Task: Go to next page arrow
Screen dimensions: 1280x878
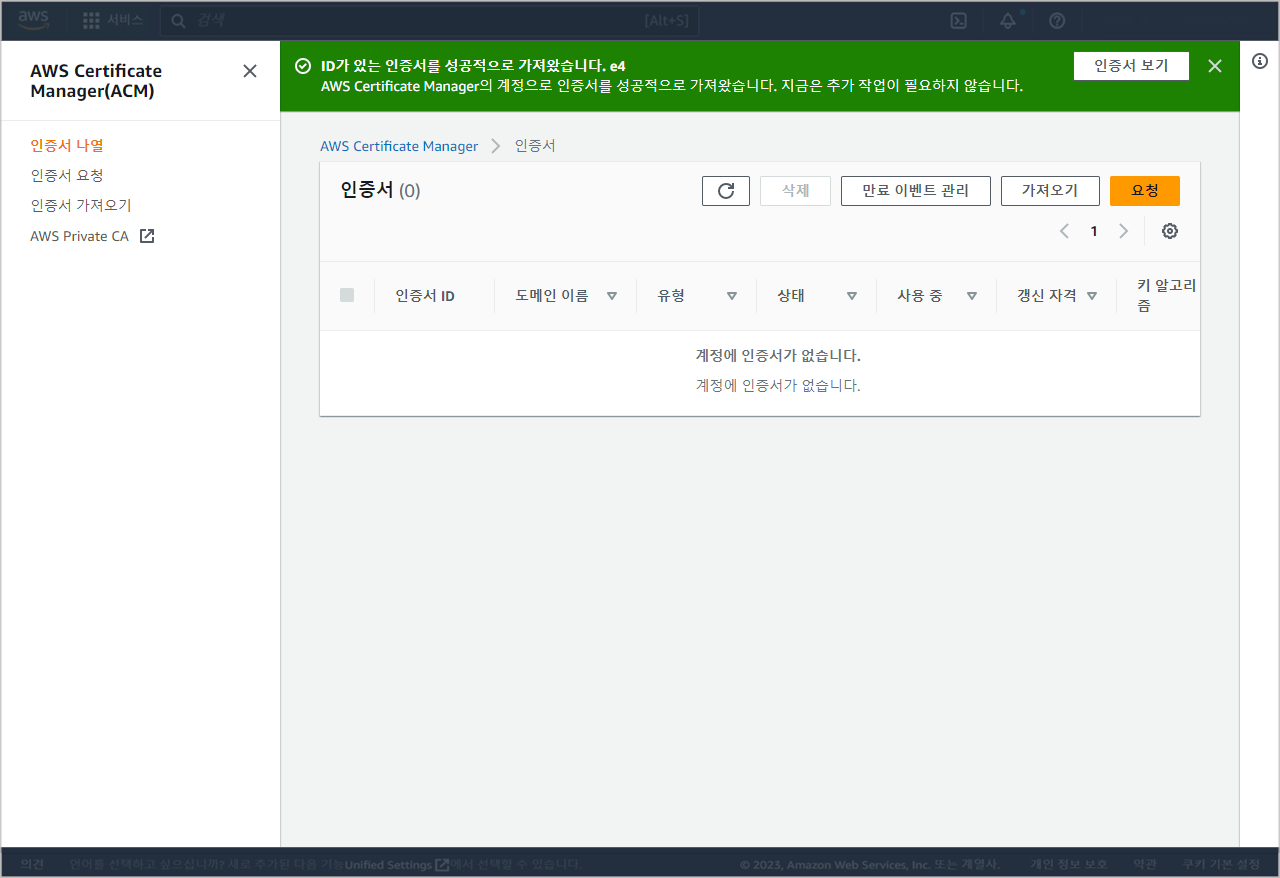Action: pos(1123,231)
